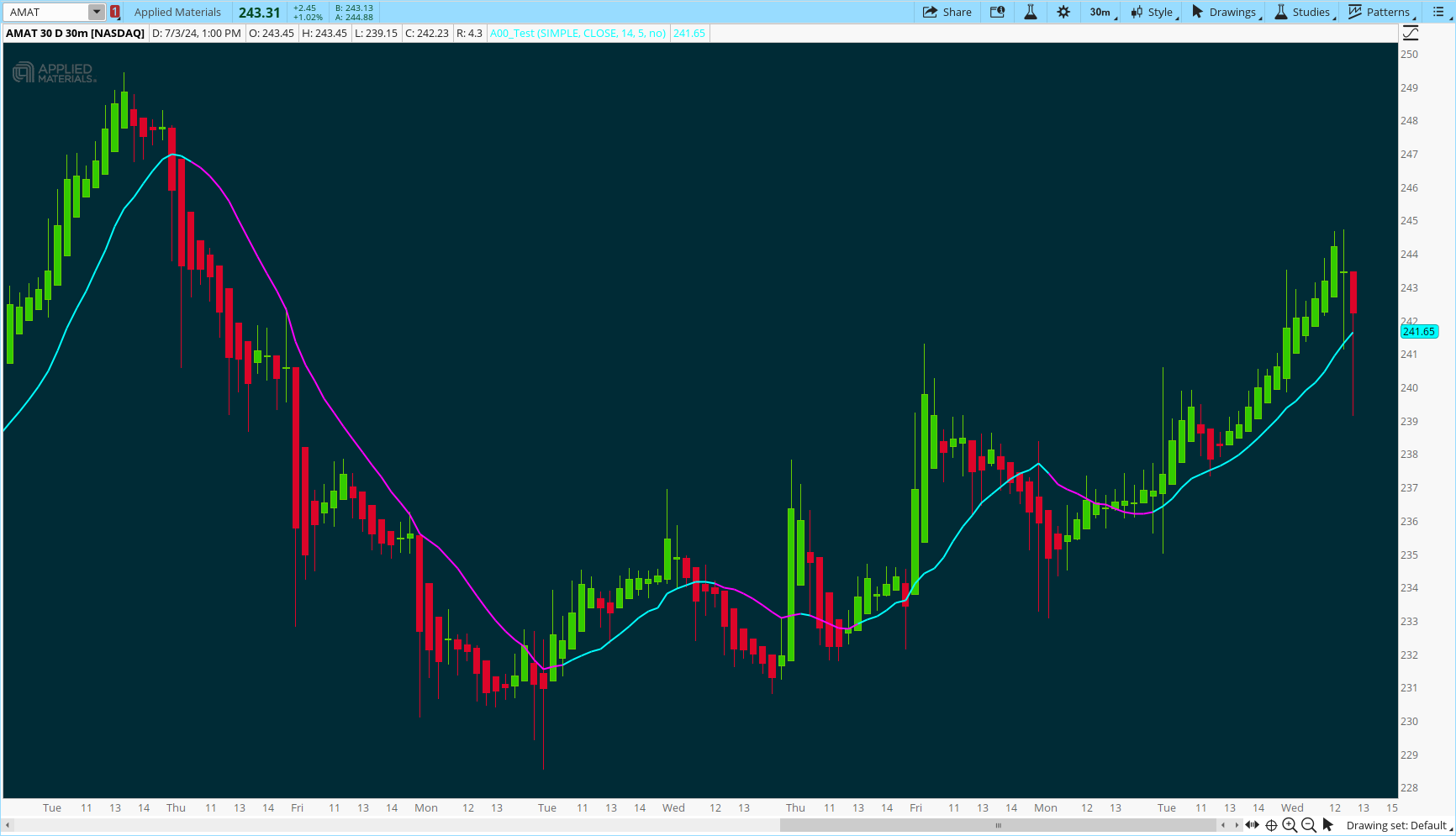Open chart settings gear icon
Screen dimensions: 1456x836
(x=1063, y=12)
